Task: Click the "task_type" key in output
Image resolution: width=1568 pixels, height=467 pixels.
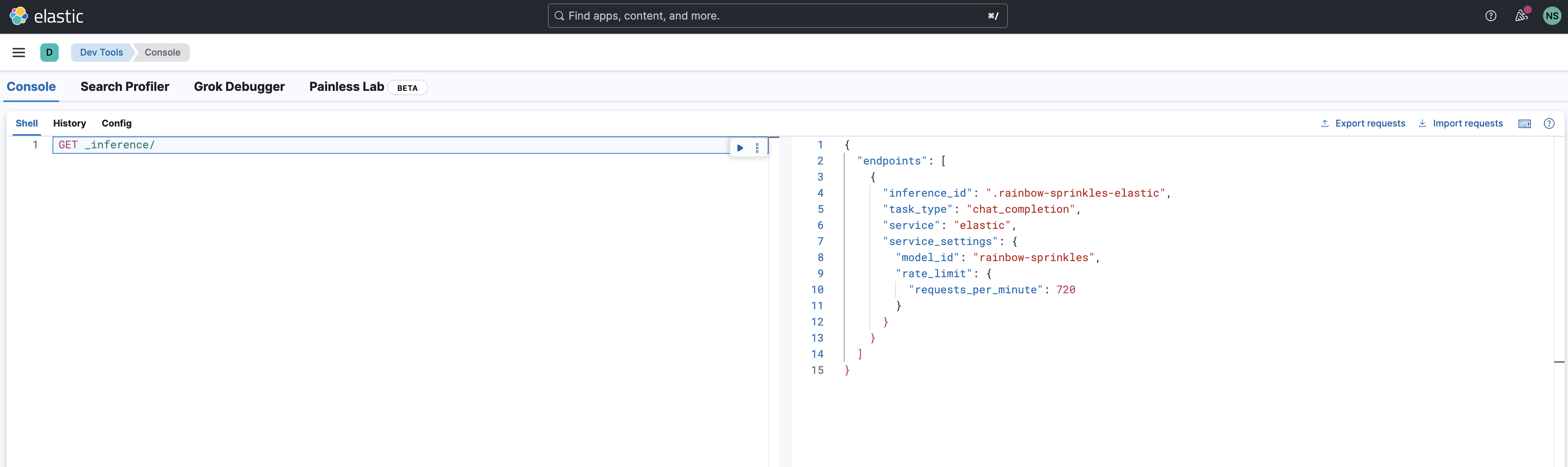Action: point(917,209)
